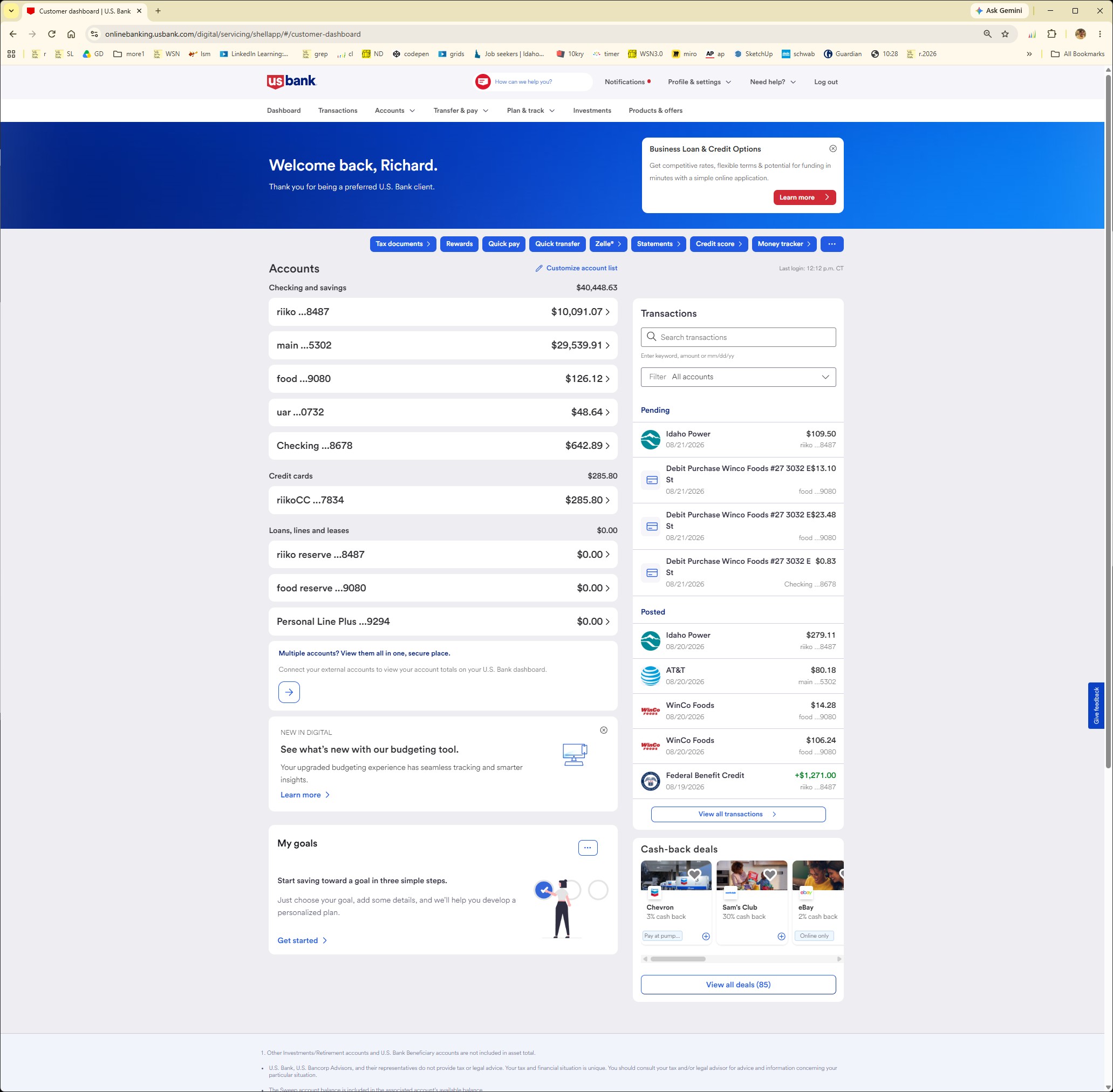1113x1092 pixels.
Task: Click Get started under My goals
Action: point(302,940)
